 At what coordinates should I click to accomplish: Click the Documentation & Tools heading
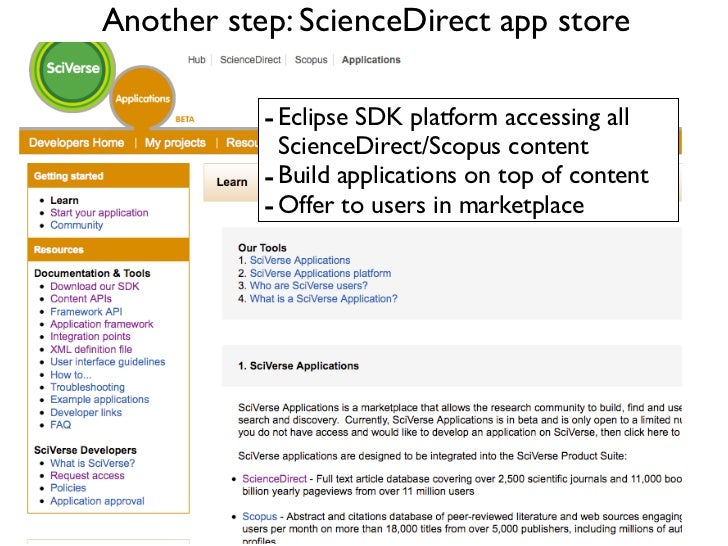(92, 273)
